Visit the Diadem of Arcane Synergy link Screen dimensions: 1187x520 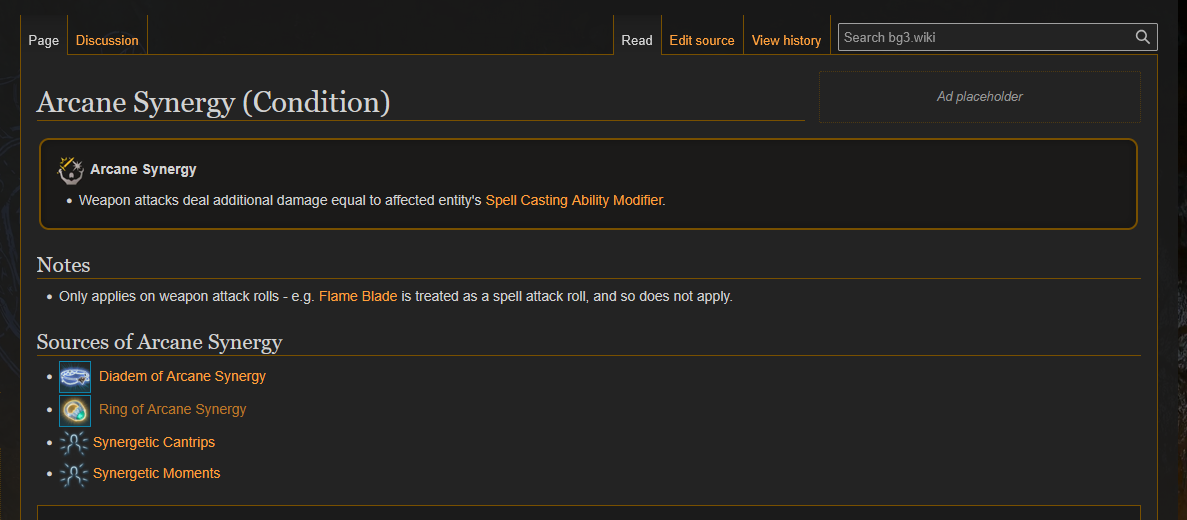tap(182, 376)
